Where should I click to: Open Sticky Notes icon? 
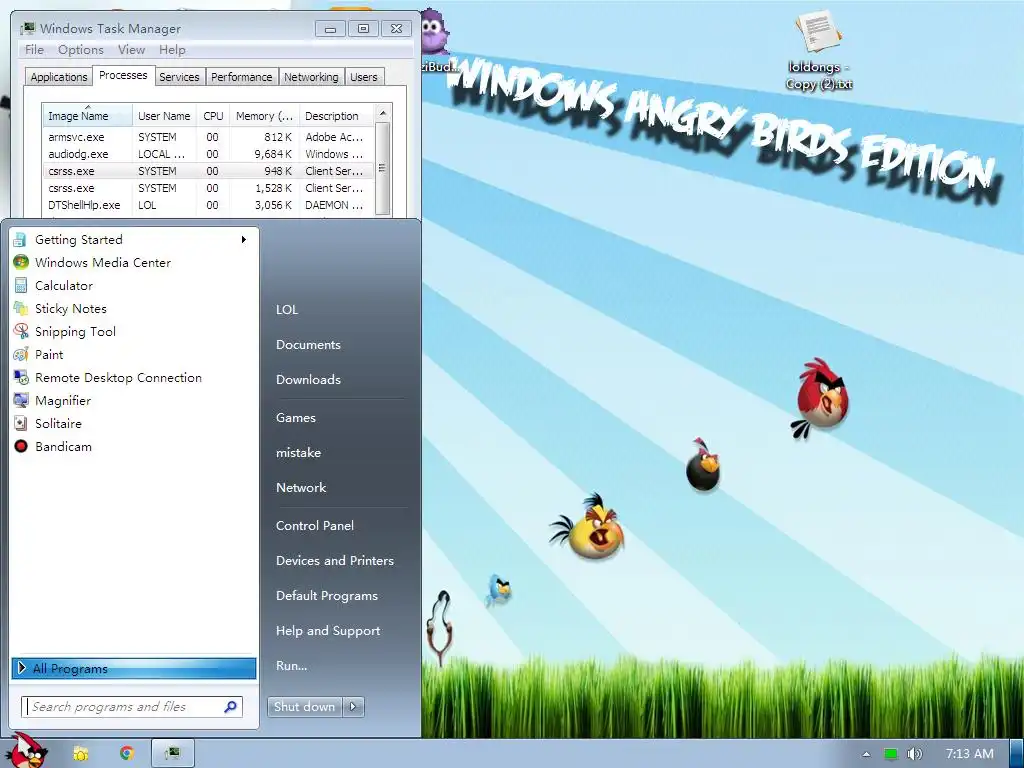(21, 308)
